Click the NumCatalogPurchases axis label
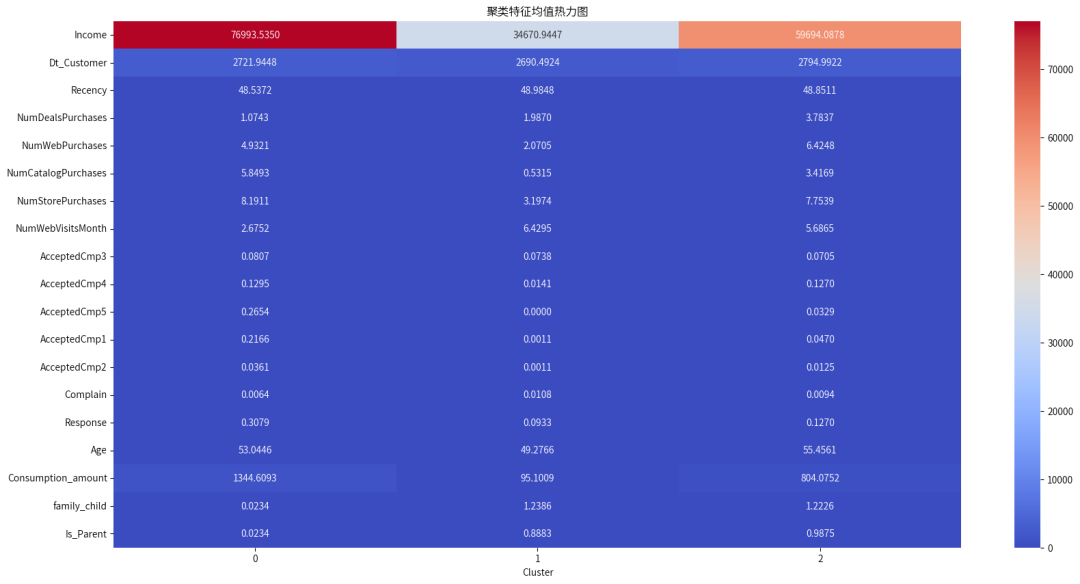Image resolution: width=1080 pixels, height=584 pixels. (56, 173)
